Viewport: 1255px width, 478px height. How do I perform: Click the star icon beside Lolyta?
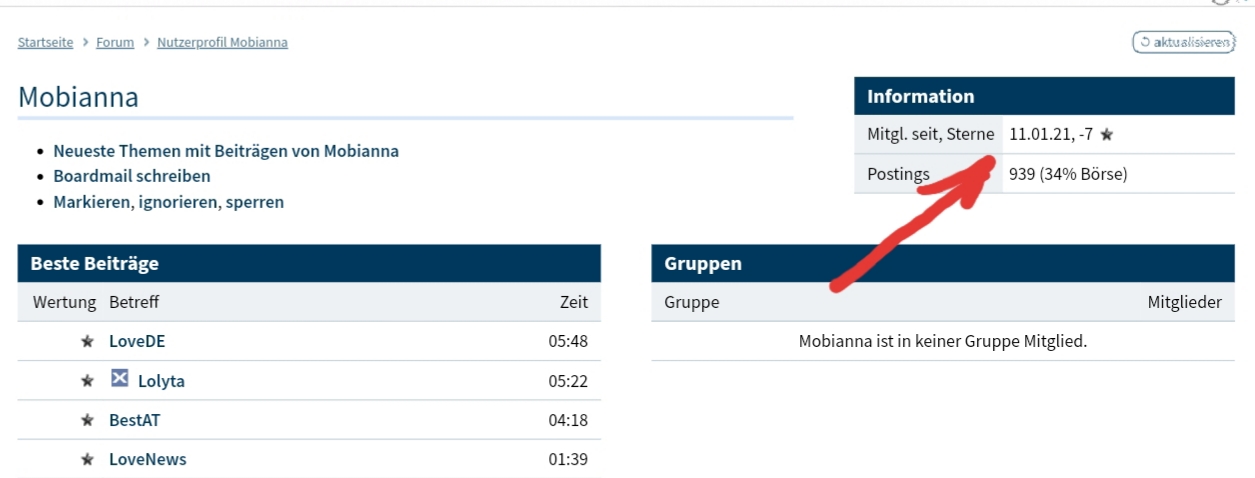tap(87, 381)
